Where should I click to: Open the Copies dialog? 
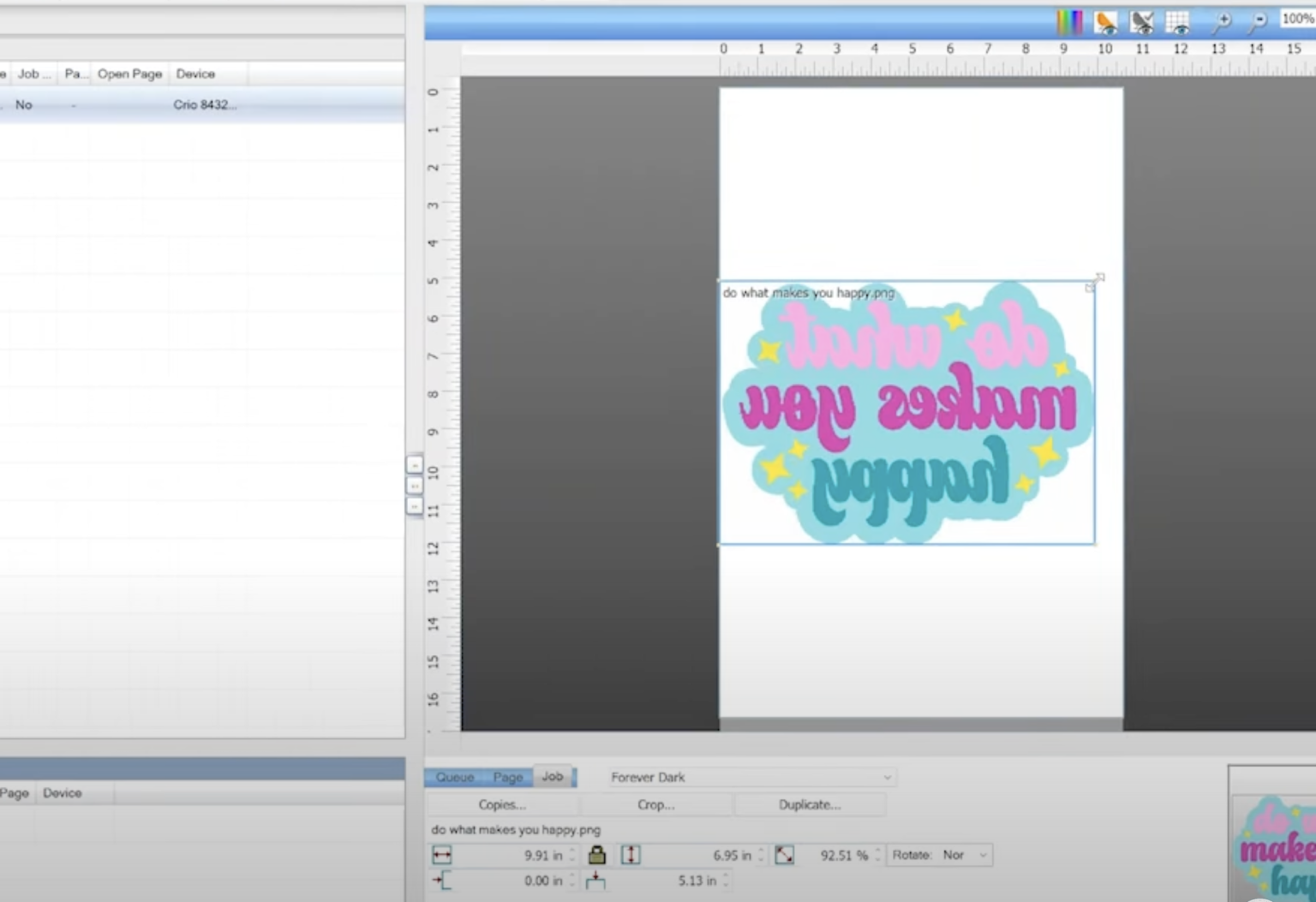(502, 804)
